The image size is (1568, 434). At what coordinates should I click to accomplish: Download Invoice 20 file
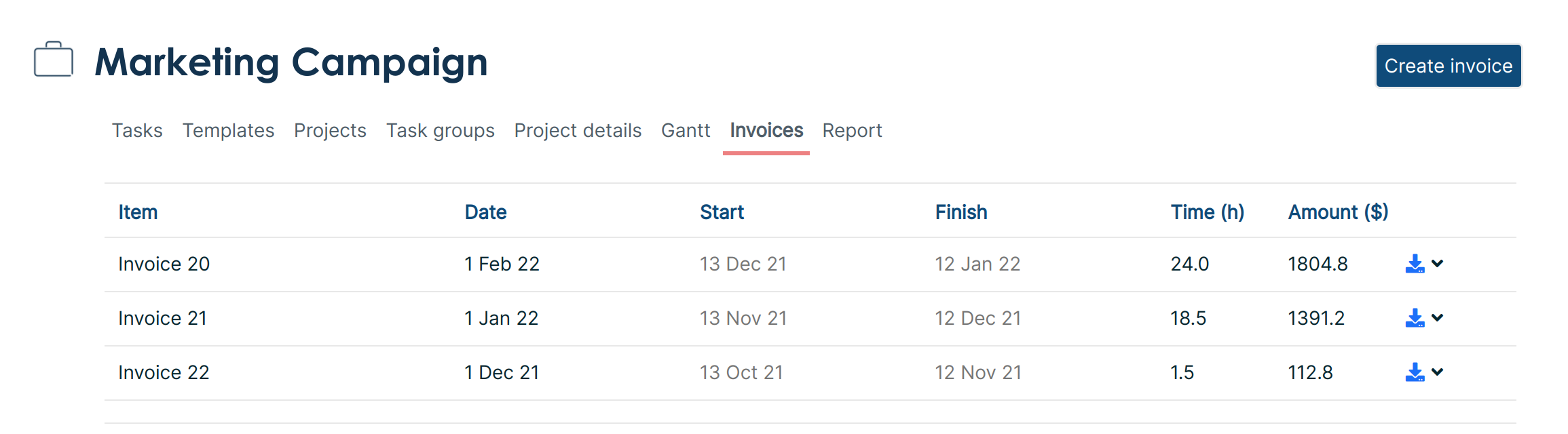[x=1415, y=264]
